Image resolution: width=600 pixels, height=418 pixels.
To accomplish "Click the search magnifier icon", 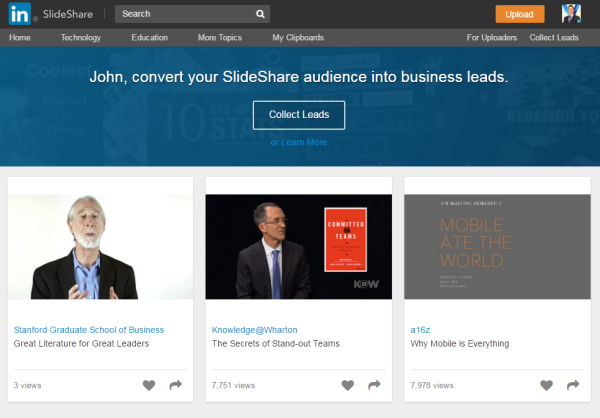I will pos(260,14).
